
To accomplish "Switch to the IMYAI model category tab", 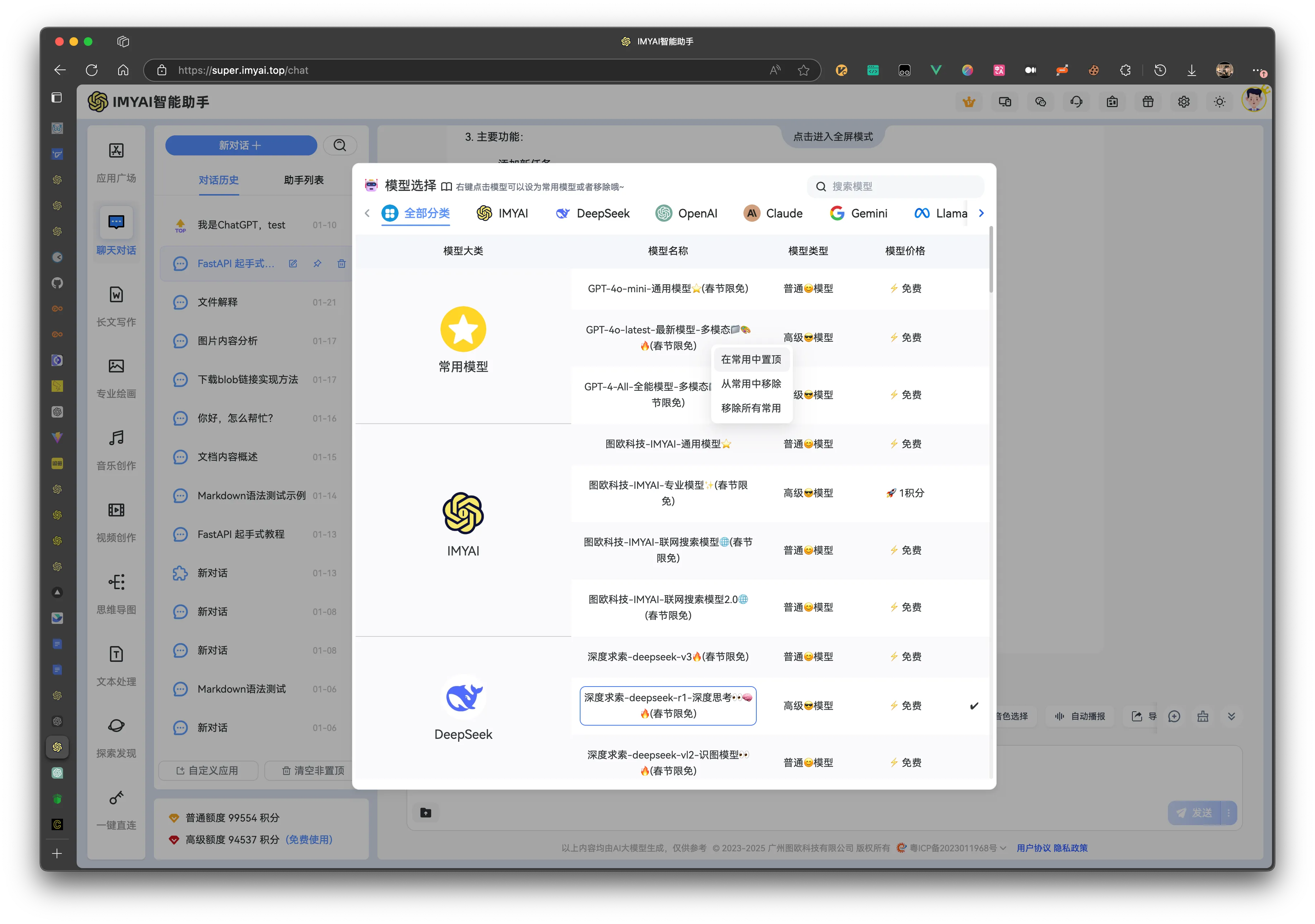I will (502, 213).
